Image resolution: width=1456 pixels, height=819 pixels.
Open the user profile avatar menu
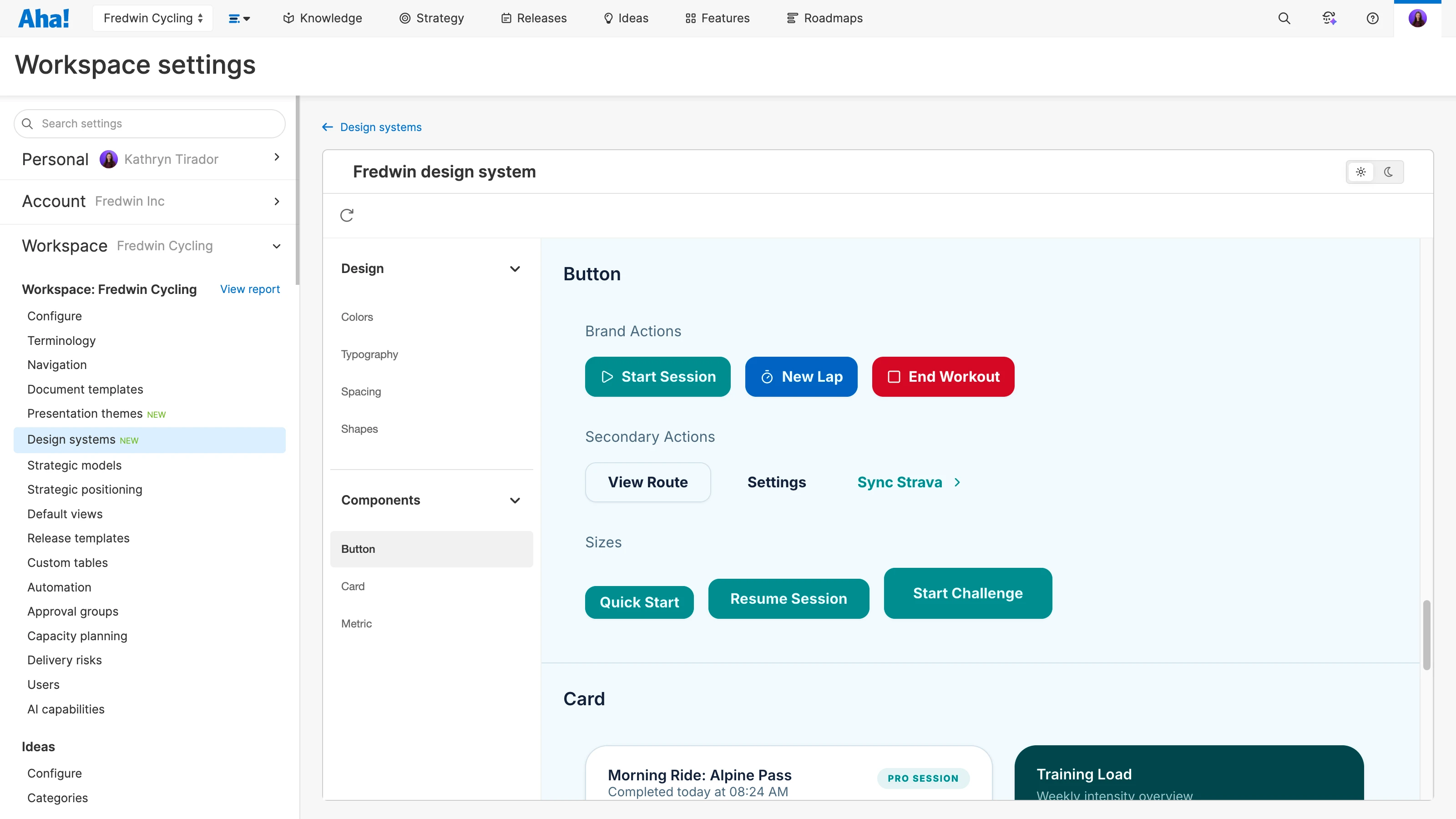[x=1418, y=18]
